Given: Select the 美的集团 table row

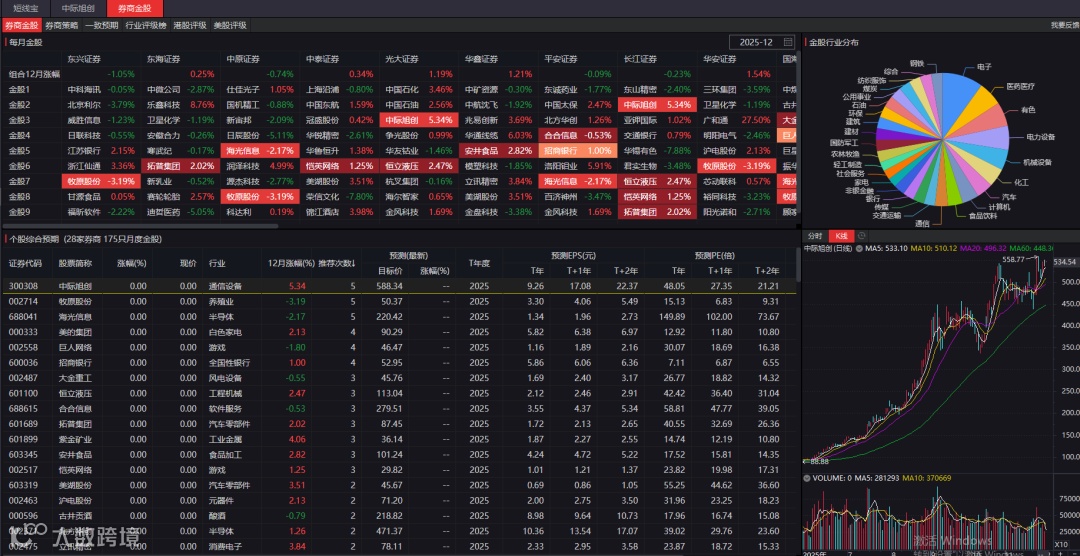Looking at the screenshot, I should click(x=398, y=332).
